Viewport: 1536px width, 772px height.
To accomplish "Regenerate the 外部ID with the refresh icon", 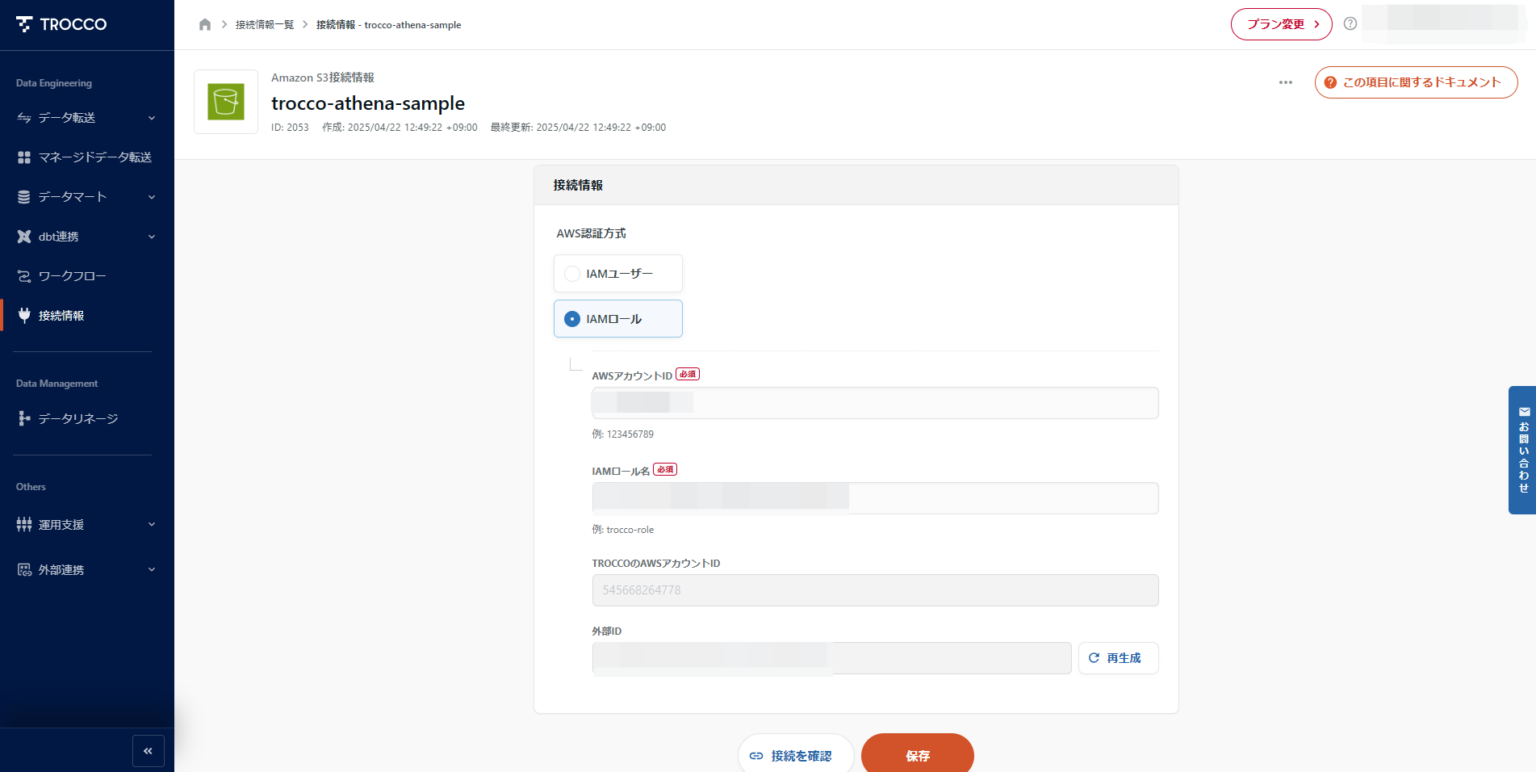I will (1117, 658).
